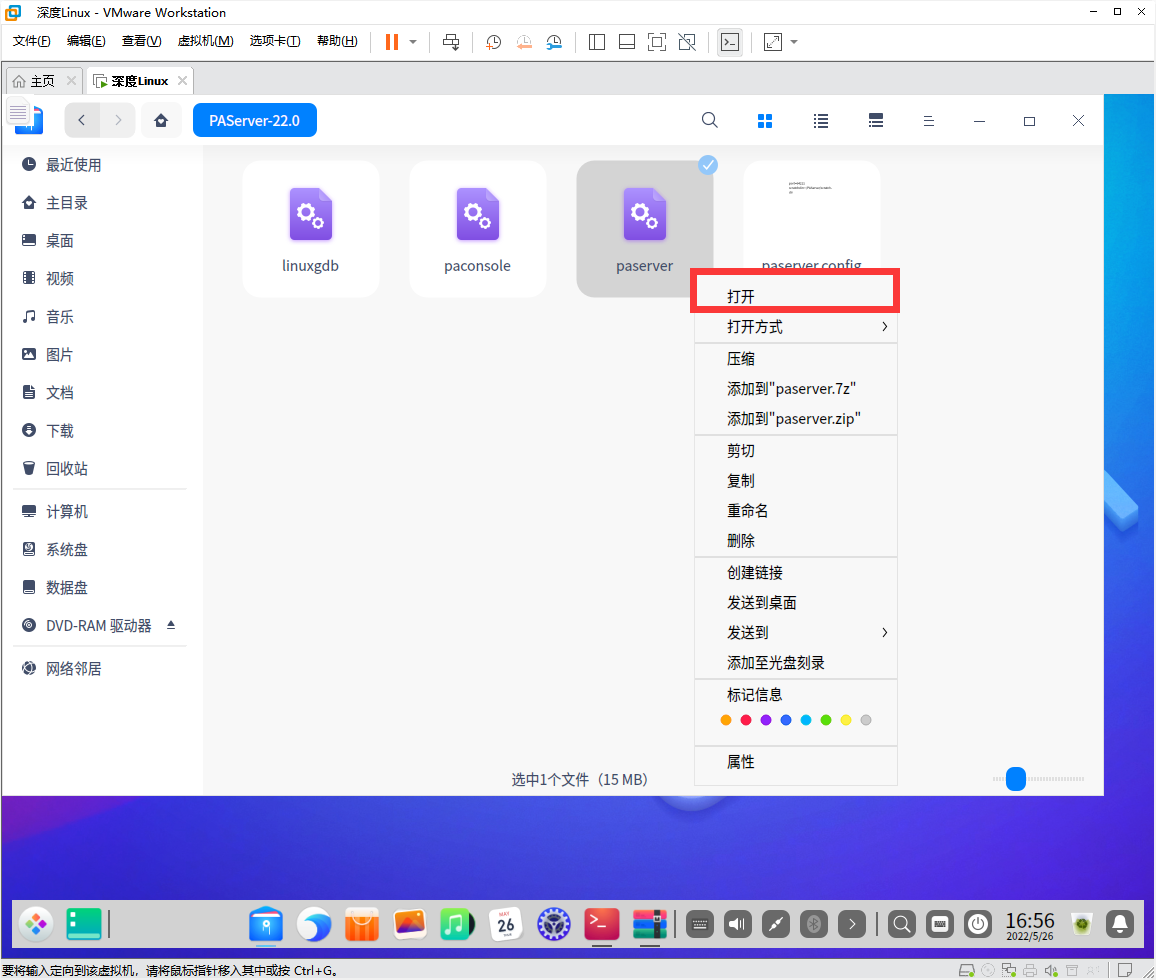Enter VMware full screen mode
The height and width of the screenshot is (980, 1156).
pos(656,42)
